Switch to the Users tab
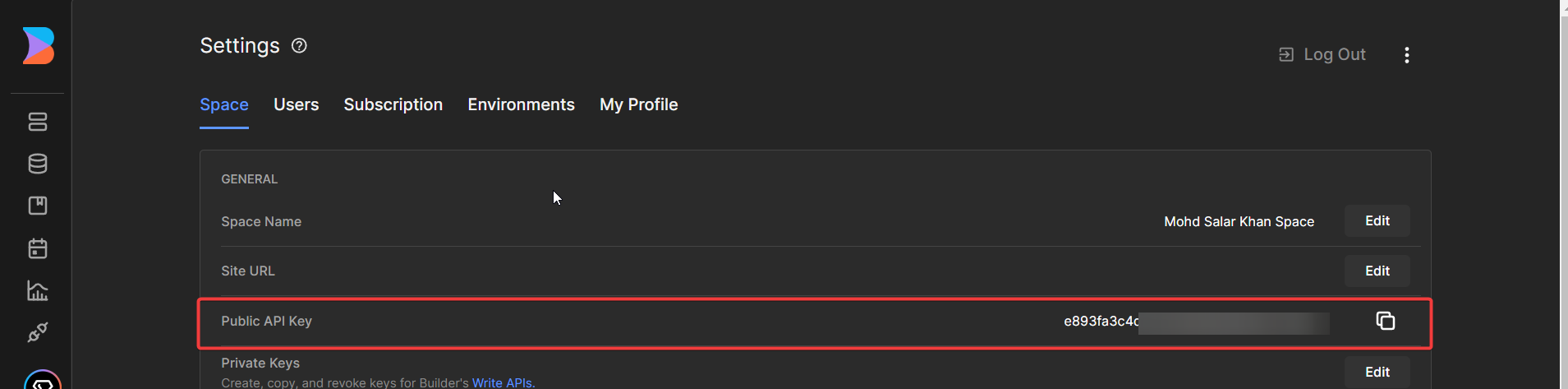Viewport: 1568px width, 389px height. (296, 104)
